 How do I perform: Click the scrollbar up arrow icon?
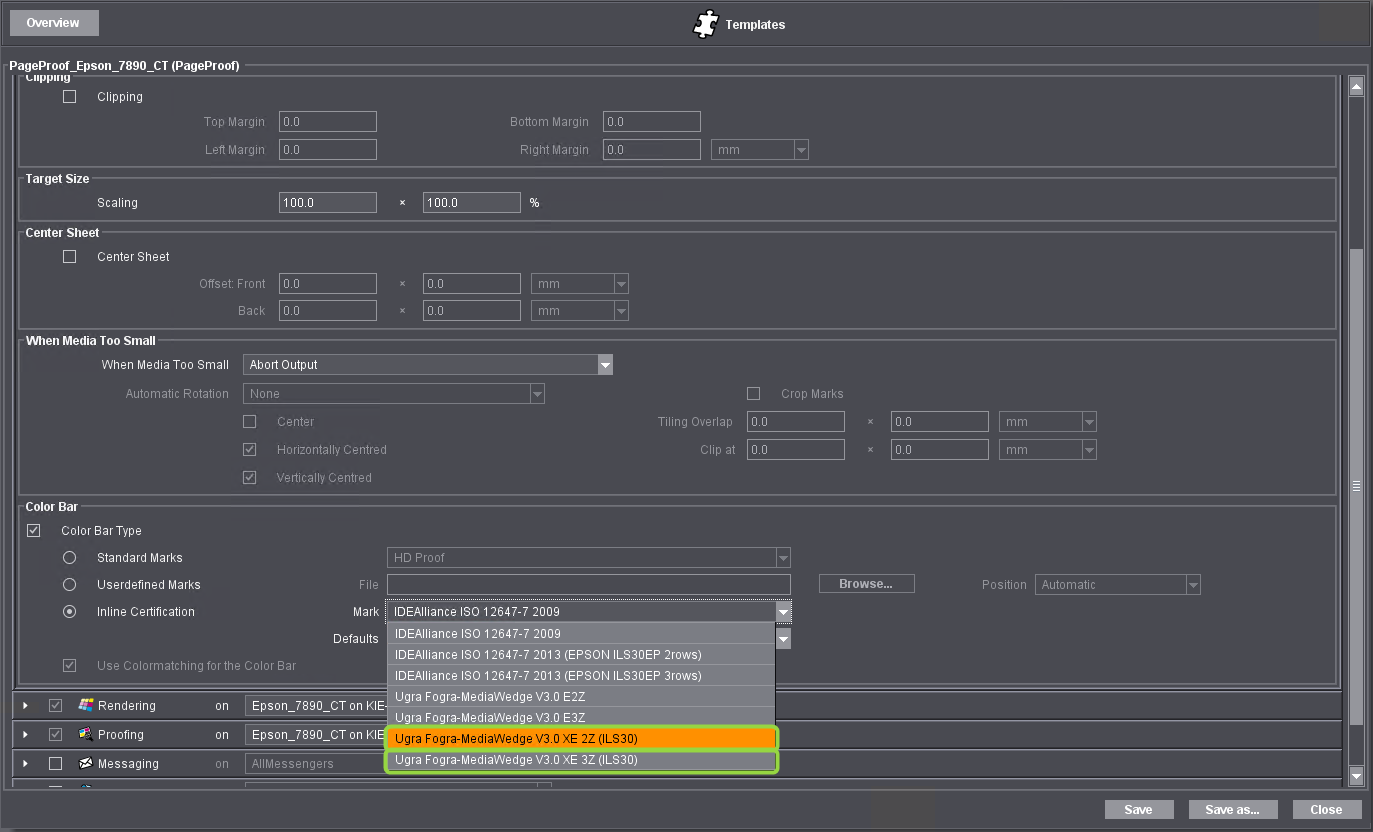[1356, 87]
